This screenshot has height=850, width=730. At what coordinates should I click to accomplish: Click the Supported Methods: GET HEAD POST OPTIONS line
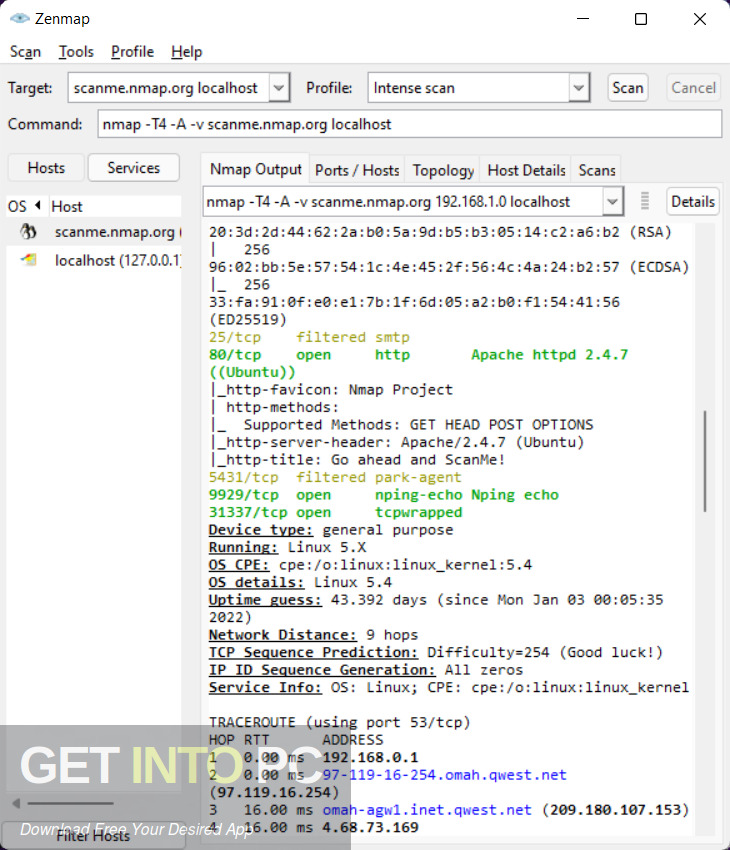click(401, 424)
